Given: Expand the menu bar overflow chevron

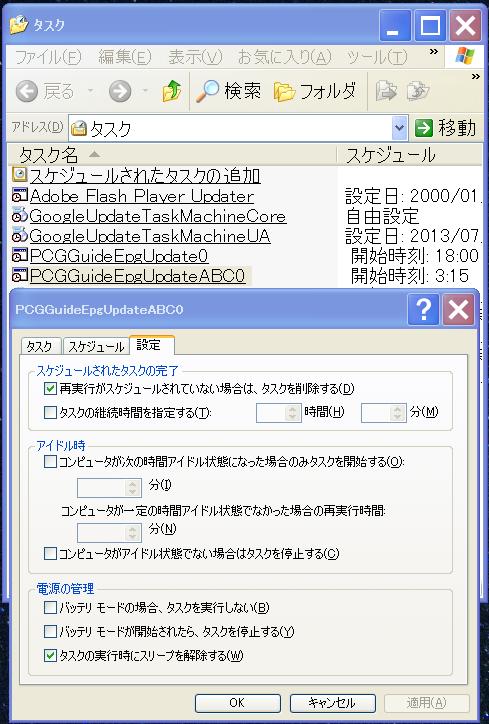Looking at the screenshot, I should tap(434, 52).
